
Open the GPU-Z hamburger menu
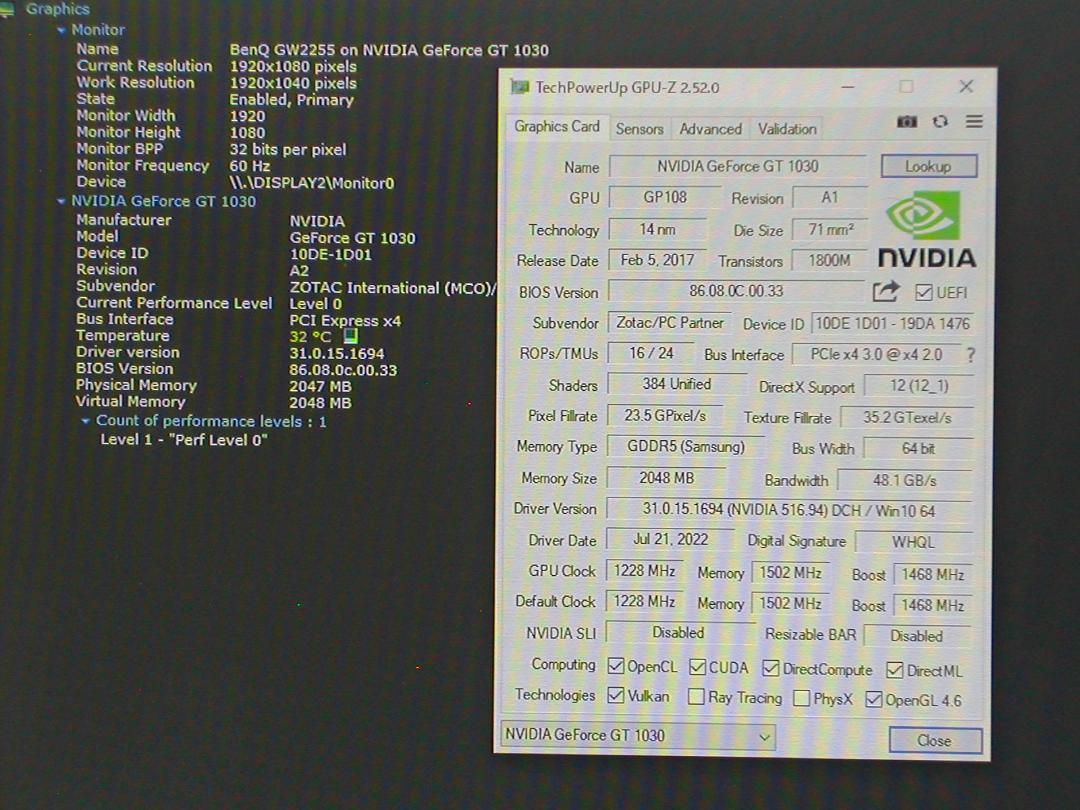(974, 122)
